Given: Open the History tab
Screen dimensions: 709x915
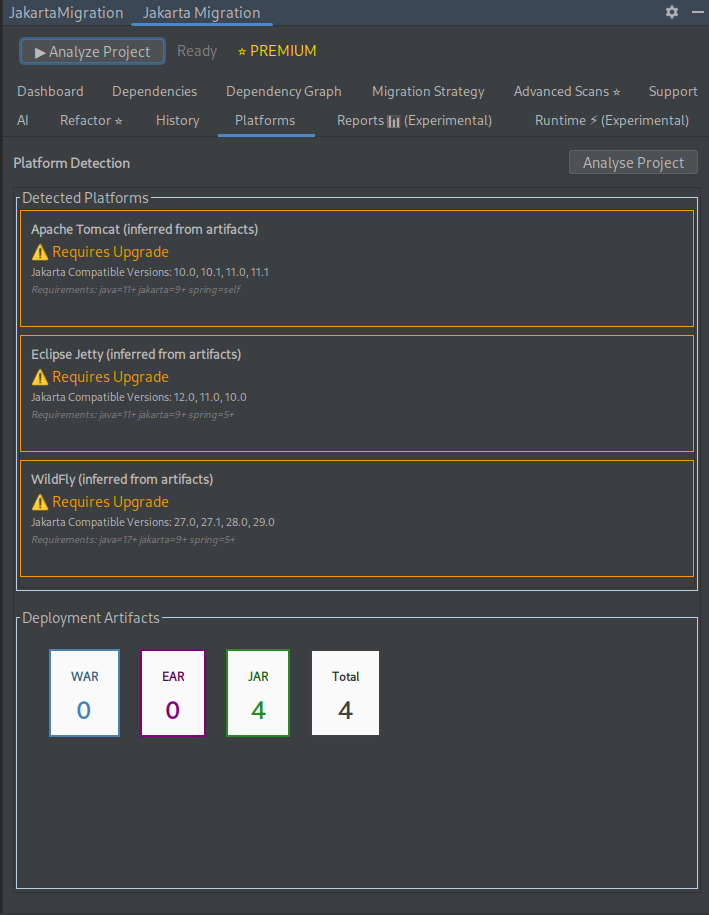Looking at the screenshot, I should [x=177, y=120].
